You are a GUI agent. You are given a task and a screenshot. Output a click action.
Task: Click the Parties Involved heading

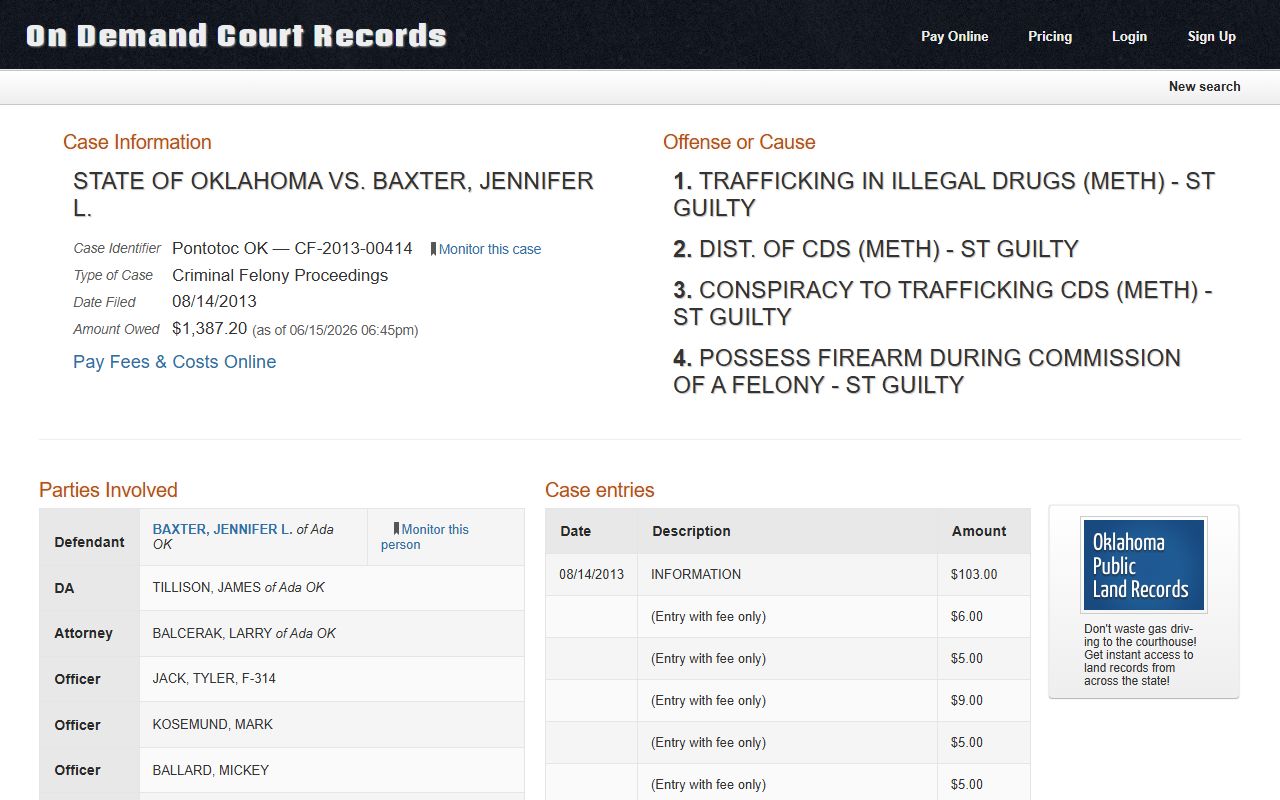coord(108,490)
